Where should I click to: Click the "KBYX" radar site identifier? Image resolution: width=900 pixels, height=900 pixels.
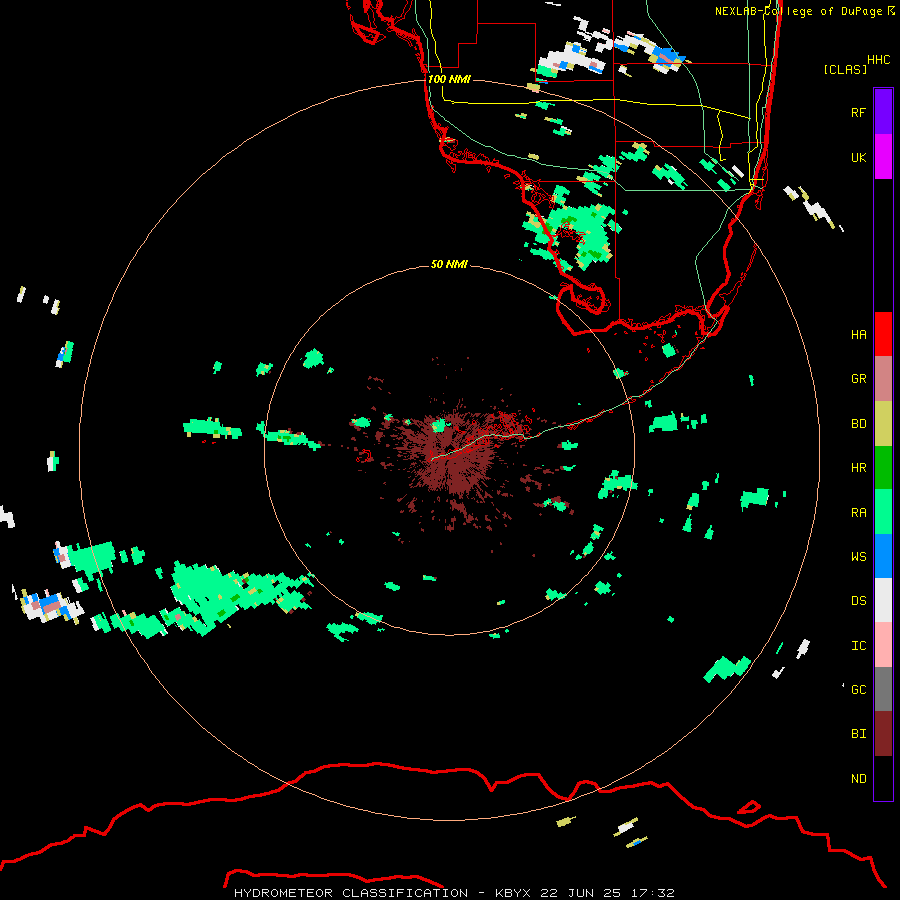pyautogui.click(x=513, y=893)
